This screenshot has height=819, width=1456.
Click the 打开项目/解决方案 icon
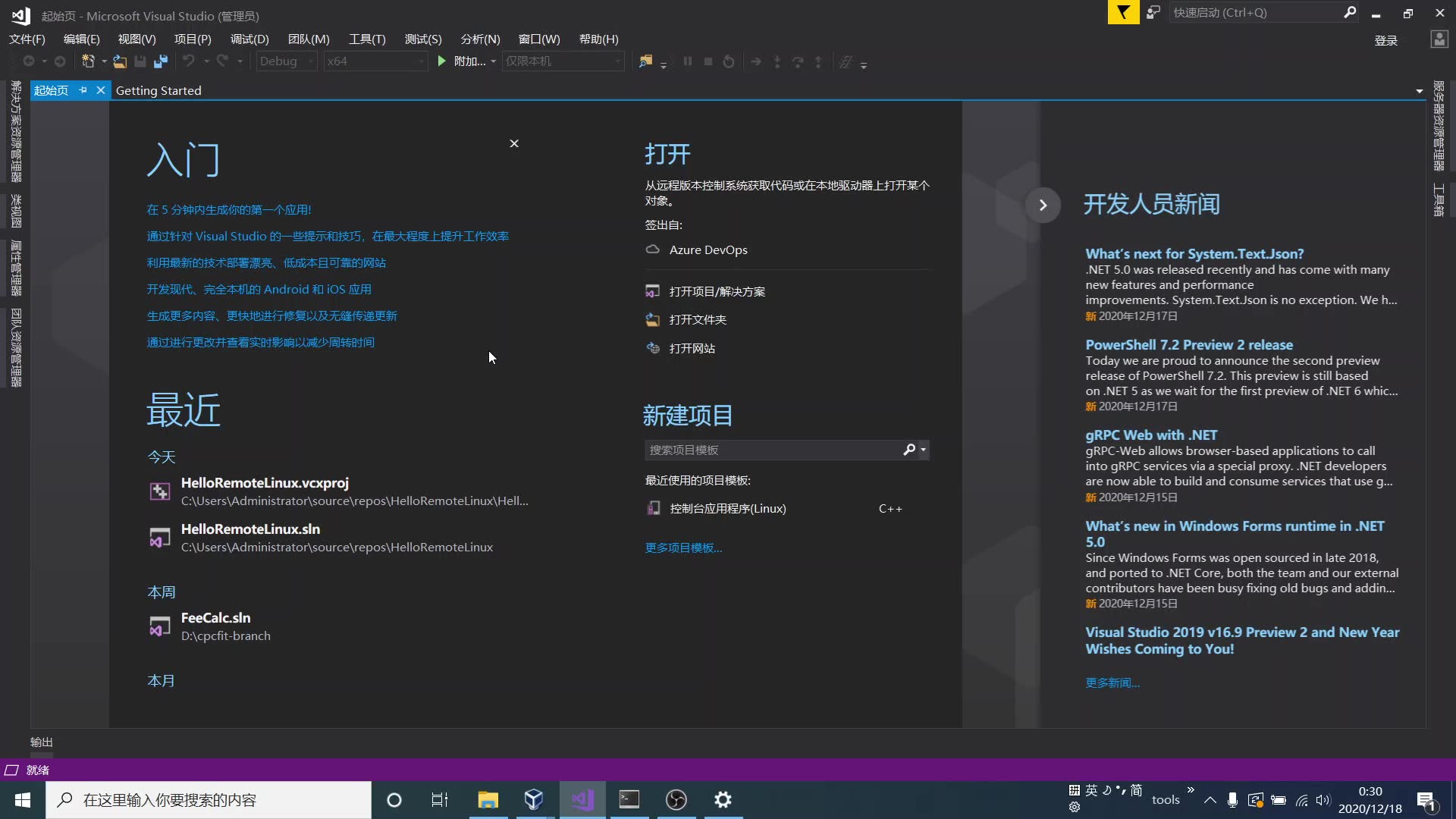[652, 291]
